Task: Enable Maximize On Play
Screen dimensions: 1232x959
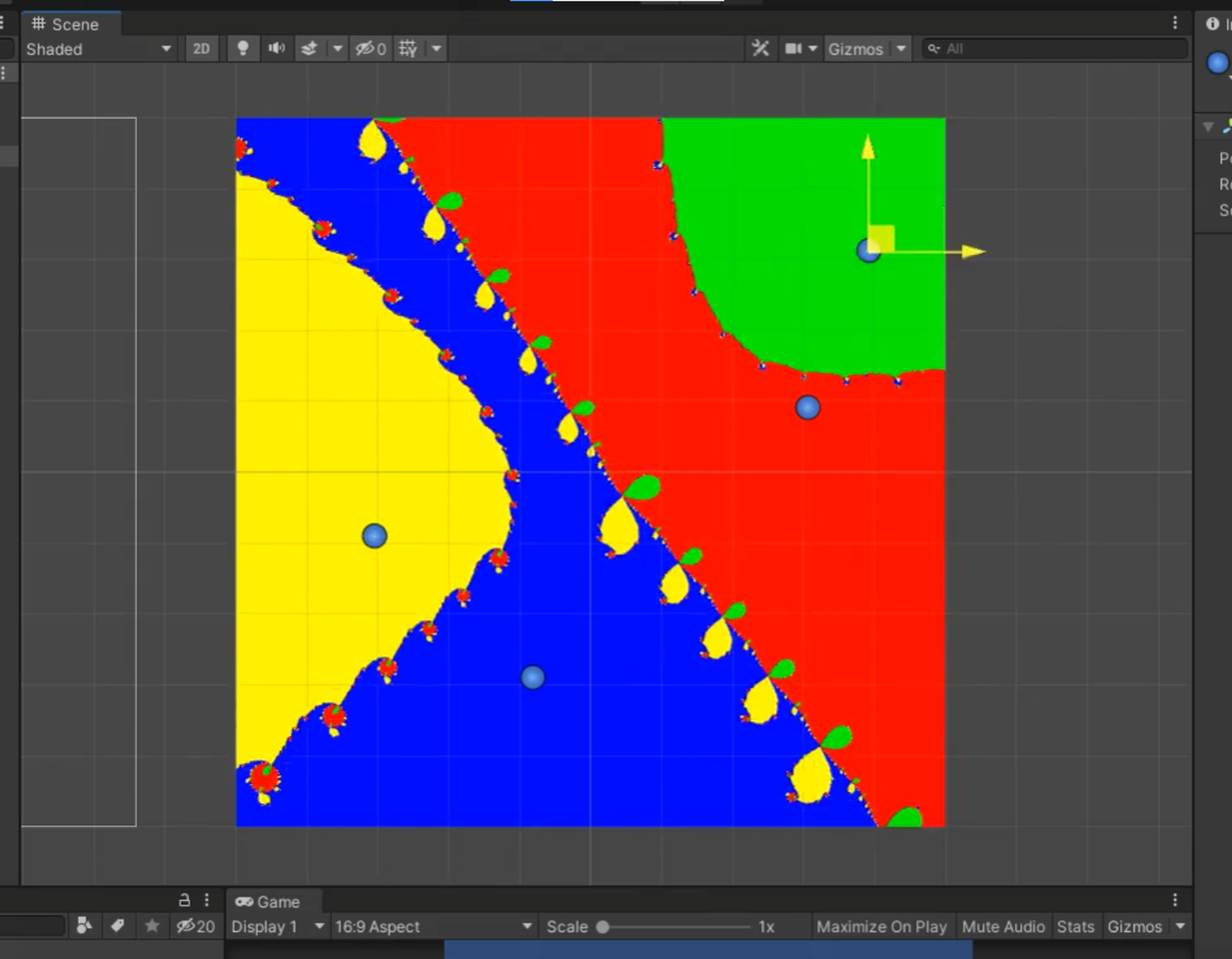Action: [881, 926]
